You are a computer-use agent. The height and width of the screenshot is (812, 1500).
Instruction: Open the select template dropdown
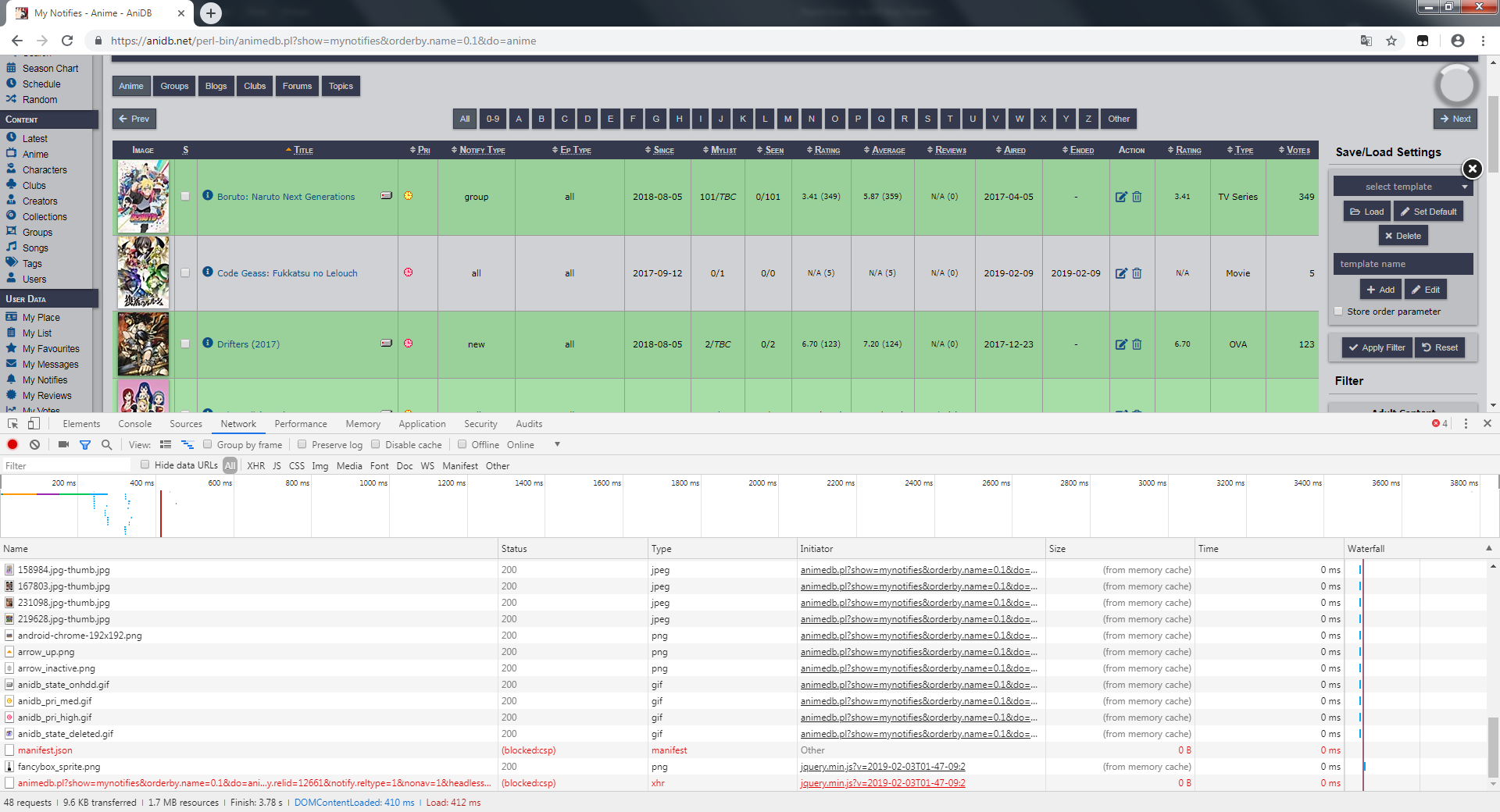click(x=1402, y=187)
